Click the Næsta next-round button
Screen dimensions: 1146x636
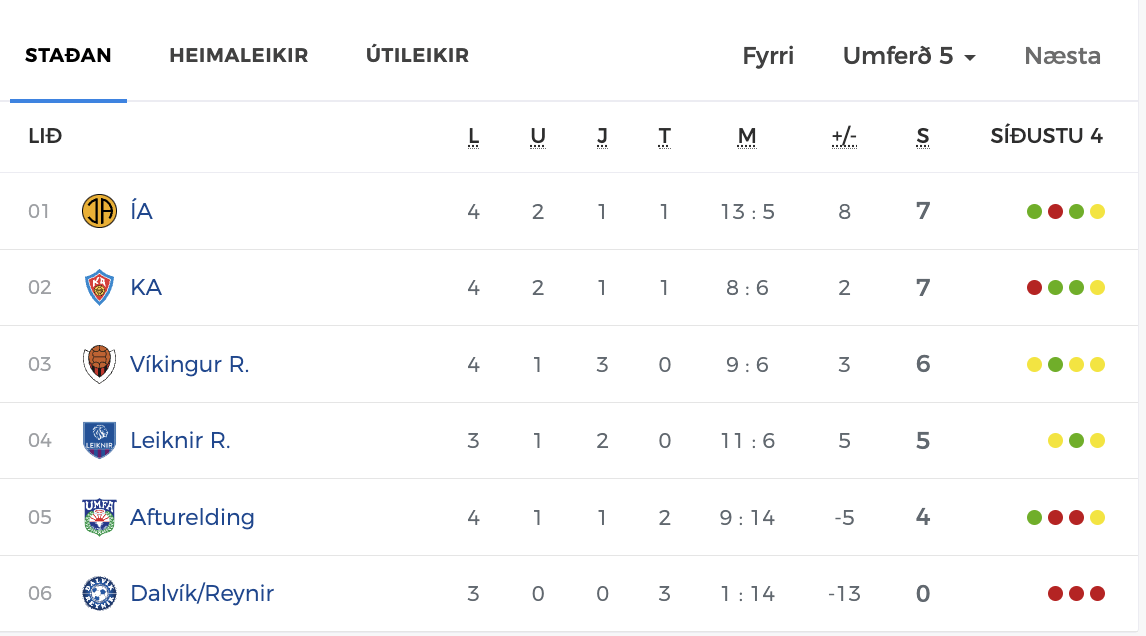coord(1062,56)
